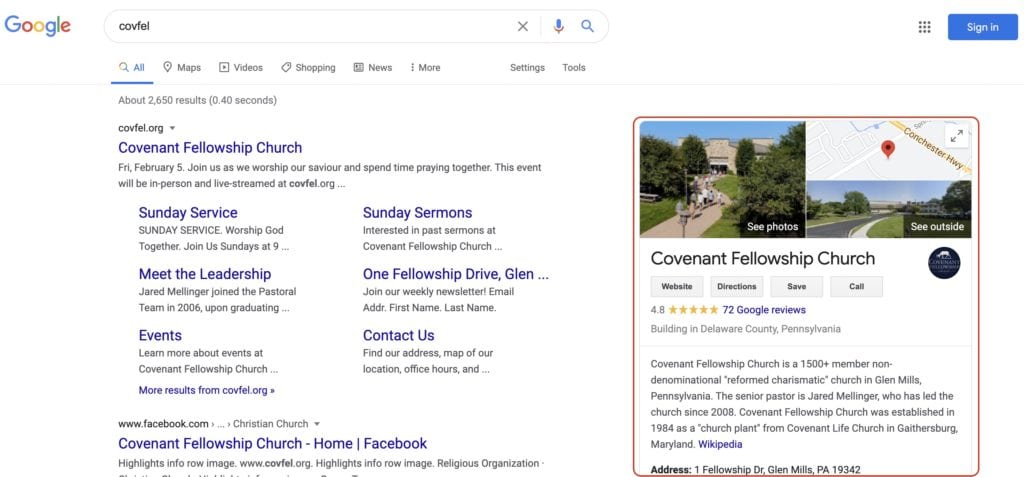This screenshot has width=1024, height=477.
Task: Open the facebook.com result dropdown arrow
Action: click(317, 423)
